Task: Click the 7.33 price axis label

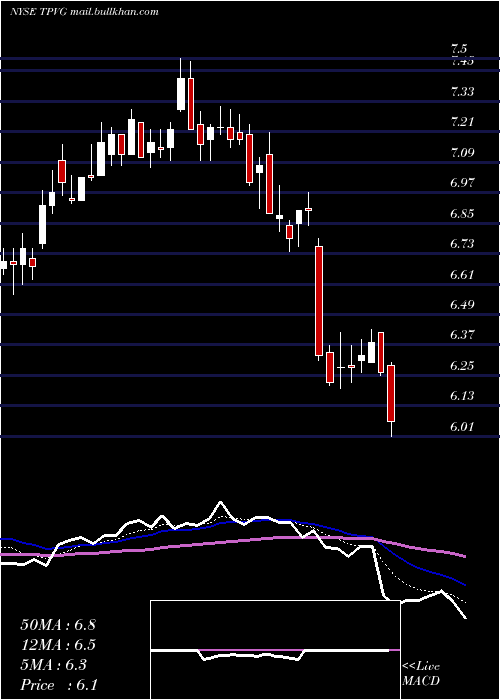Action: (x=462, y=92)
